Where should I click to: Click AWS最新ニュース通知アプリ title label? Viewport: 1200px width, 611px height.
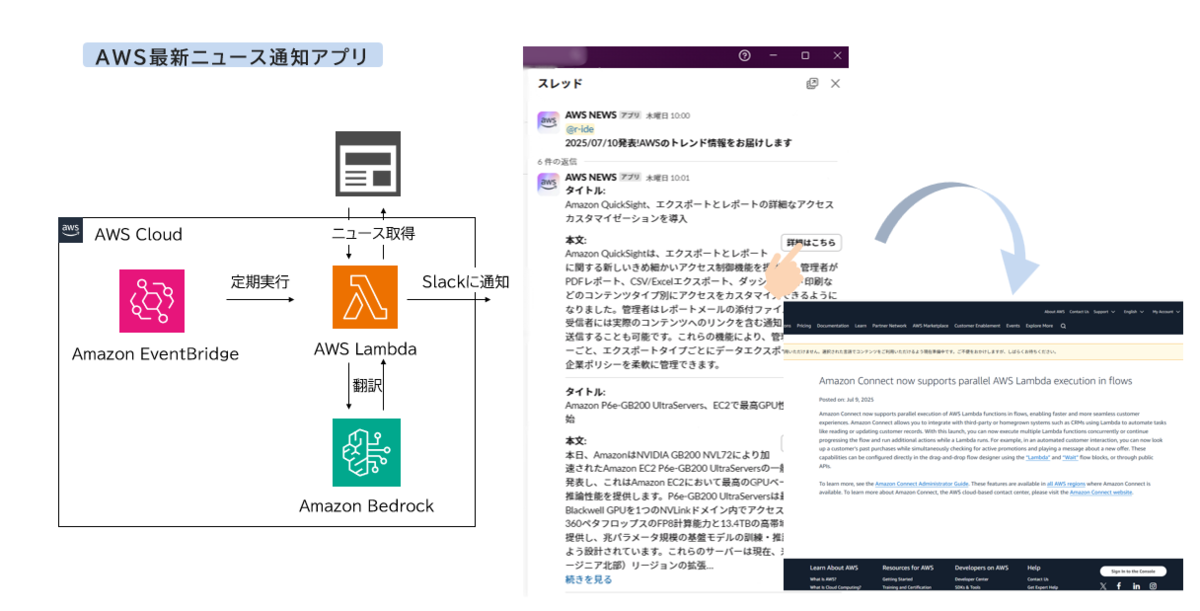[x=233, y=56]
